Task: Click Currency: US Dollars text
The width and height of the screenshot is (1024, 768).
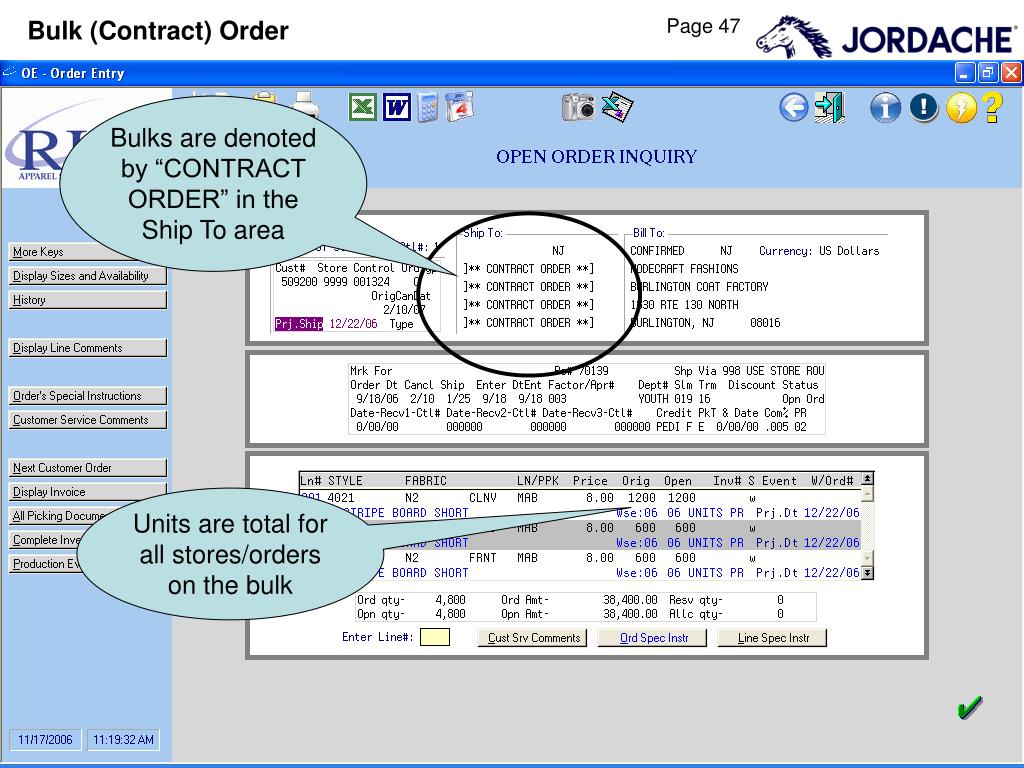Action: tap(819, 251)
